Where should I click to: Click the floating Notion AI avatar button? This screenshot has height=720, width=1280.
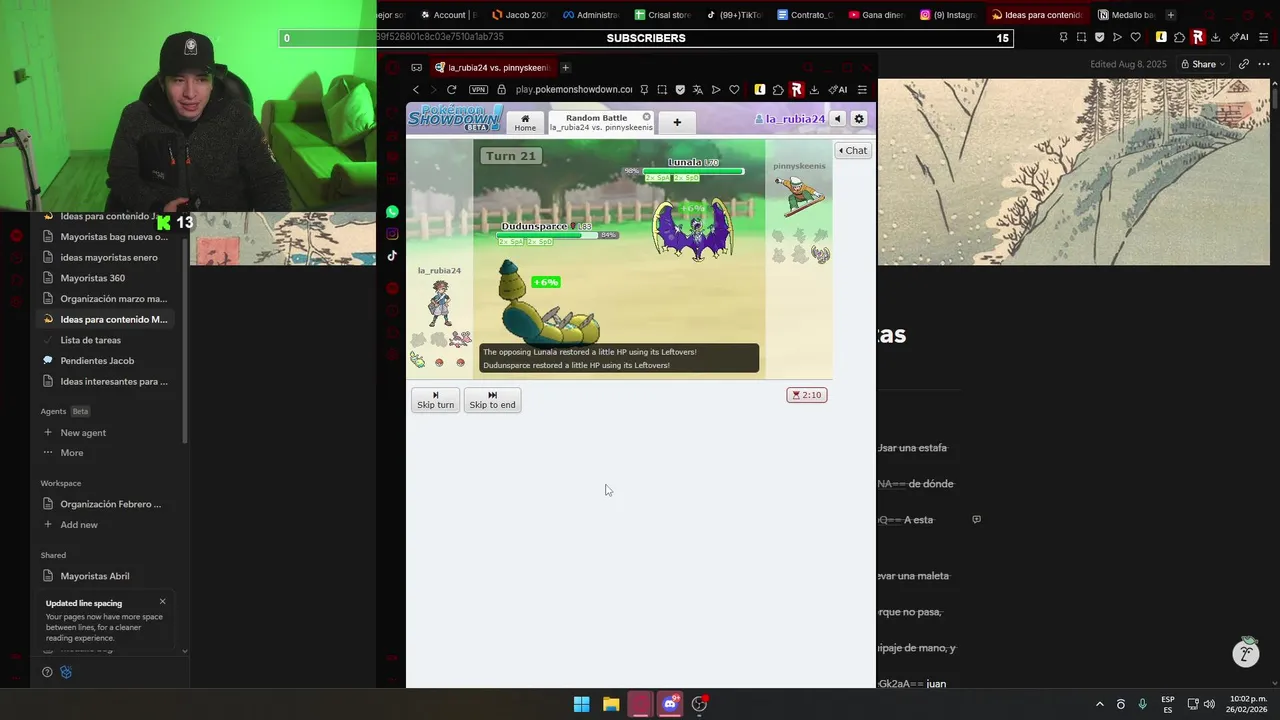click(x=1246, y=652)
